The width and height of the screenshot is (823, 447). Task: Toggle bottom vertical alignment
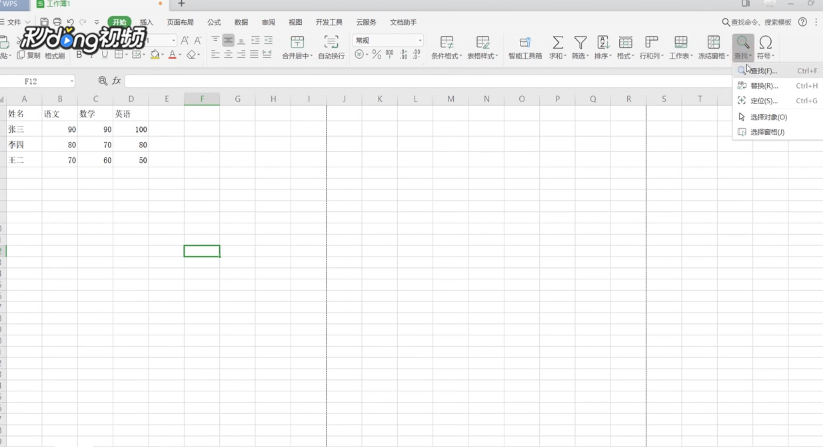[x=241, y=40]
